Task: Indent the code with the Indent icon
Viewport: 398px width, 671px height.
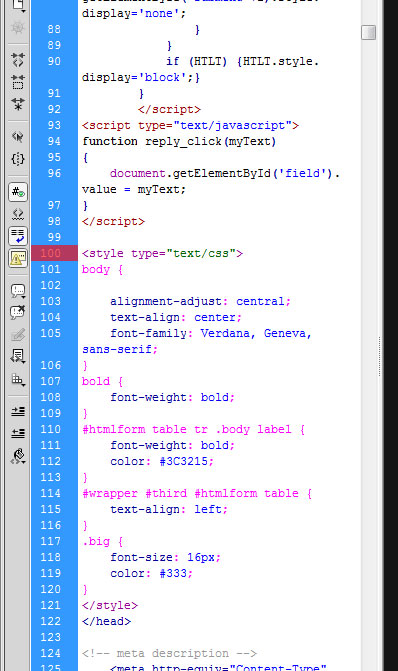Action: point(18,412)
